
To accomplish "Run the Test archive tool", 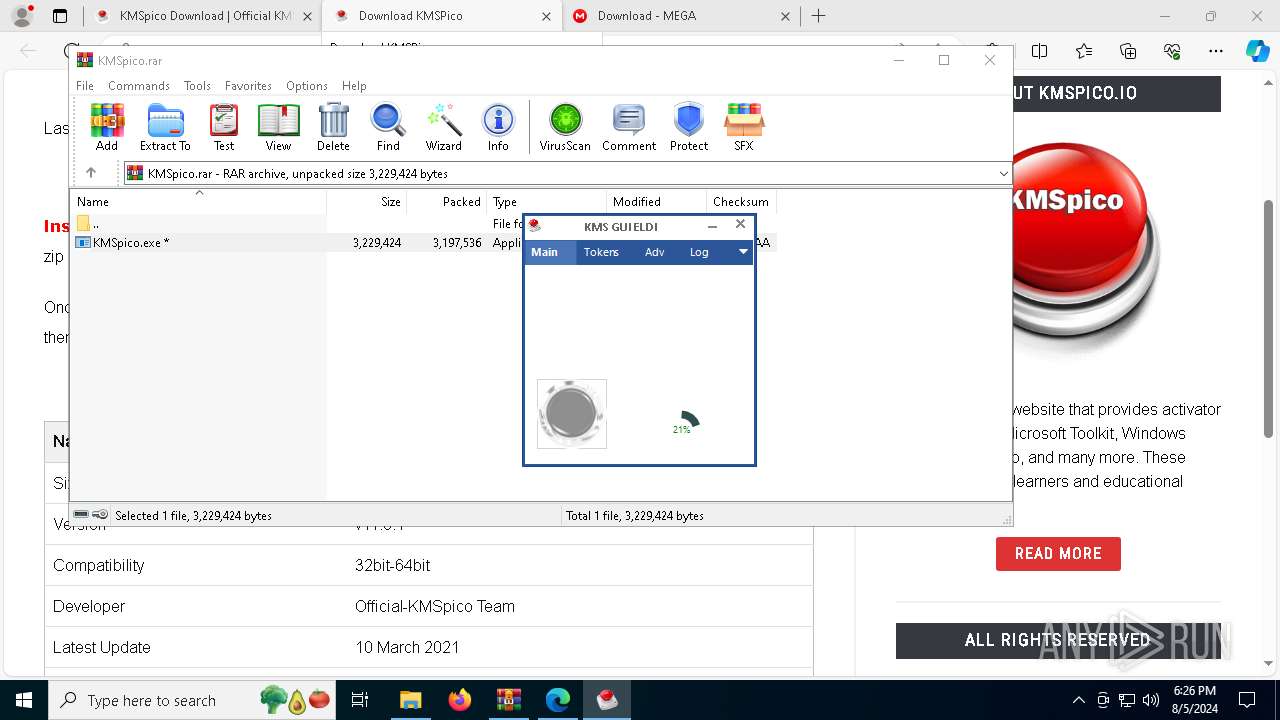I will pos(224,127).
